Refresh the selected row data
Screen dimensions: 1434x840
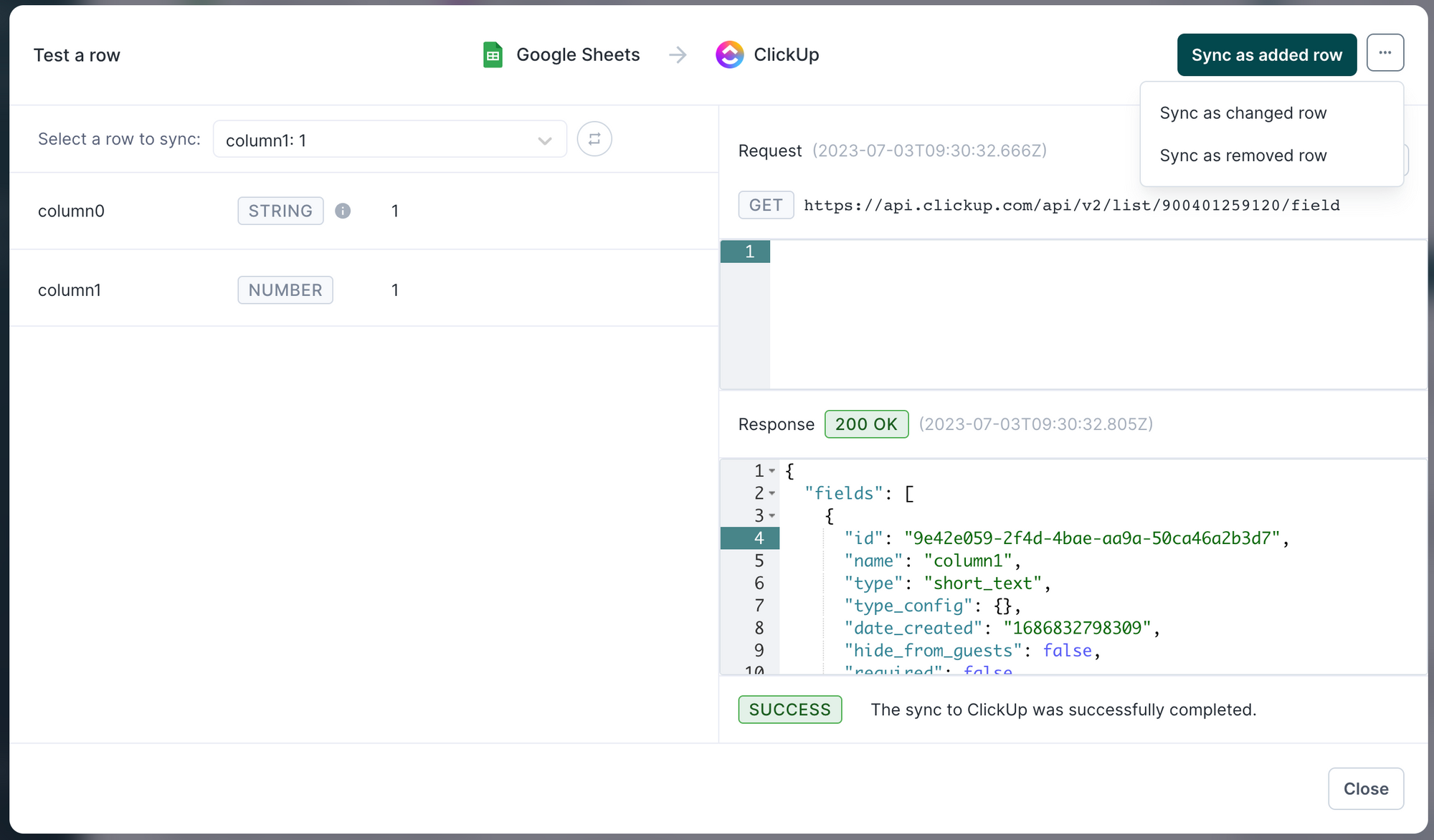[x=594, y=138]
